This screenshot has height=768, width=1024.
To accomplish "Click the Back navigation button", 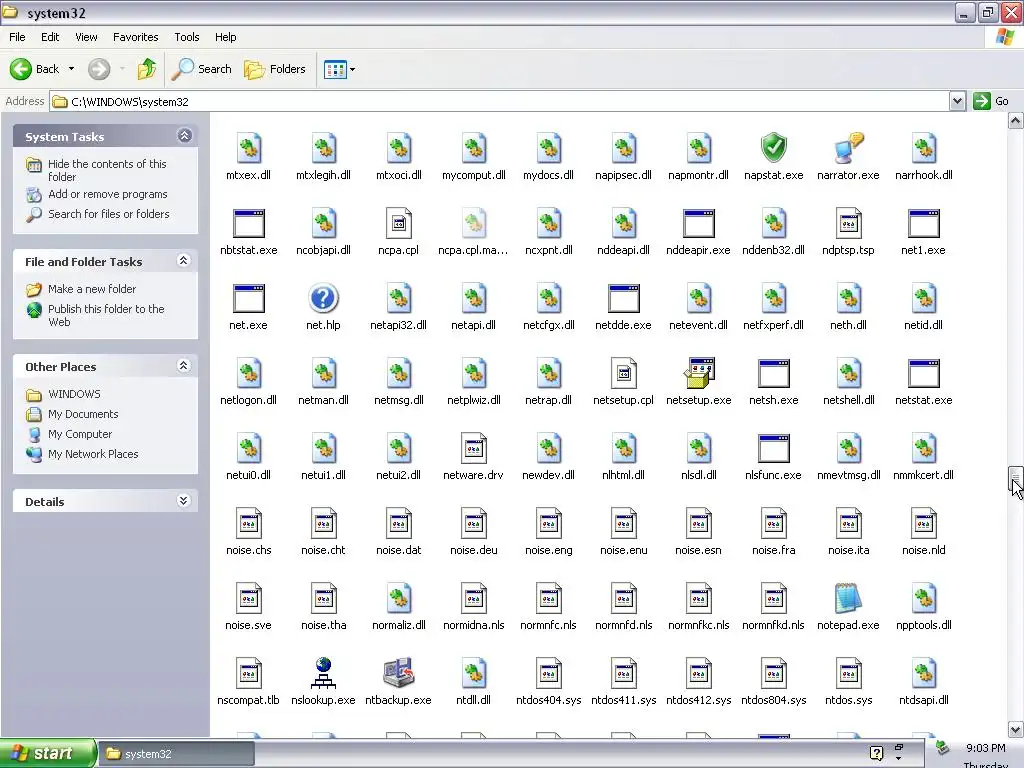I will coord(35,69).
